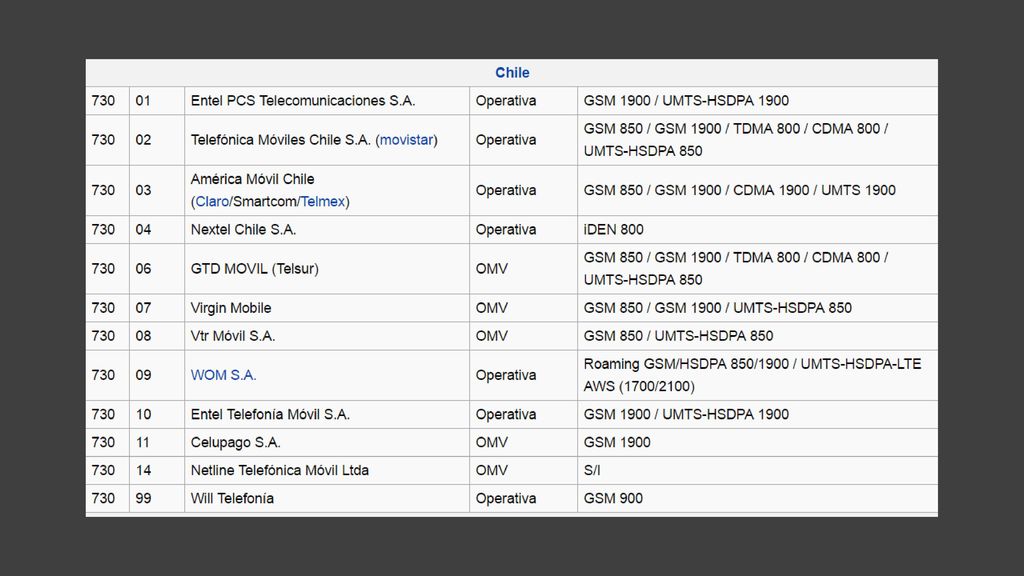The image size is (1024, 576).
Task: Select 'GSM 850 / GSM 1900 / UMTS-HSDPA 850' cell
Action: 758,308
